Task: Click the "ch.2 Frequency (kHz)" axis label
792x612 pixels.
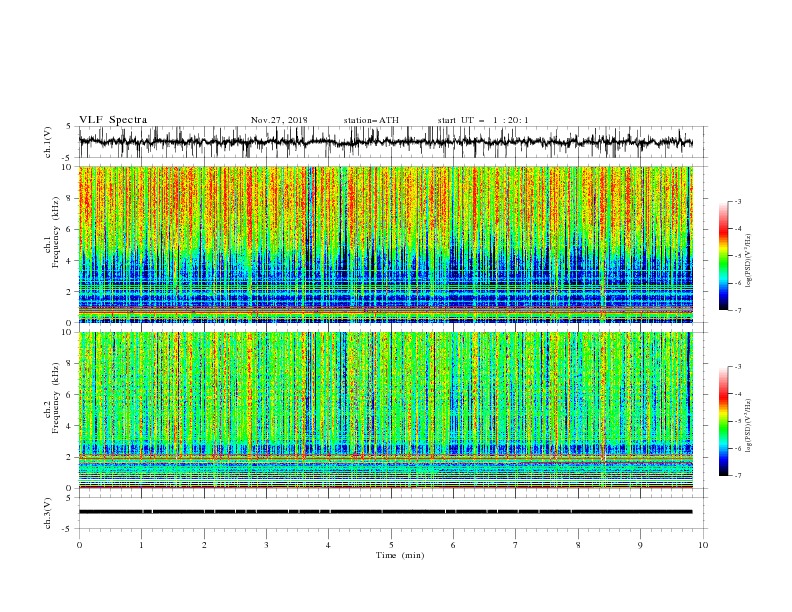Action: [52, 398]
